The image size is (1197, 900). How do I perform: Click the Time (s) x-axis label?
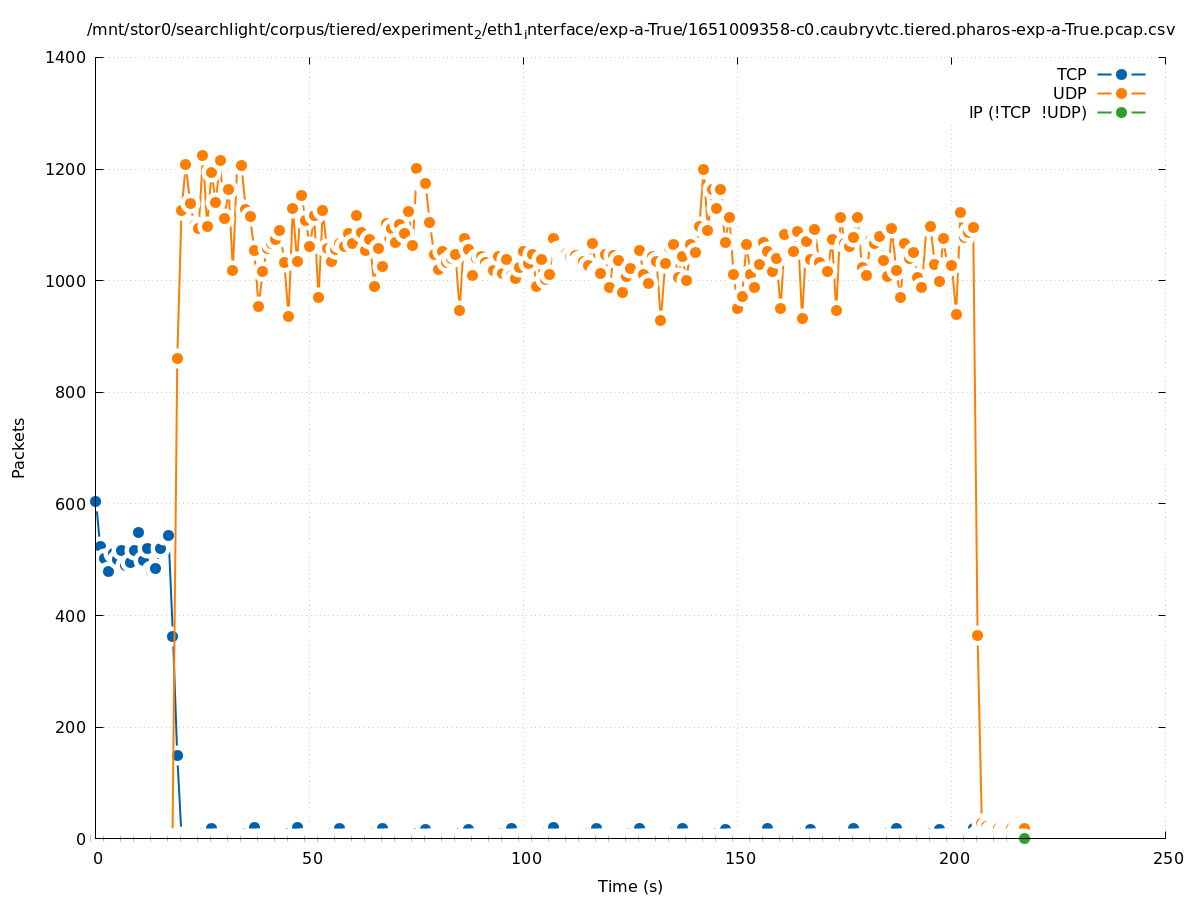pyautogui.click(x=630, y=886)
